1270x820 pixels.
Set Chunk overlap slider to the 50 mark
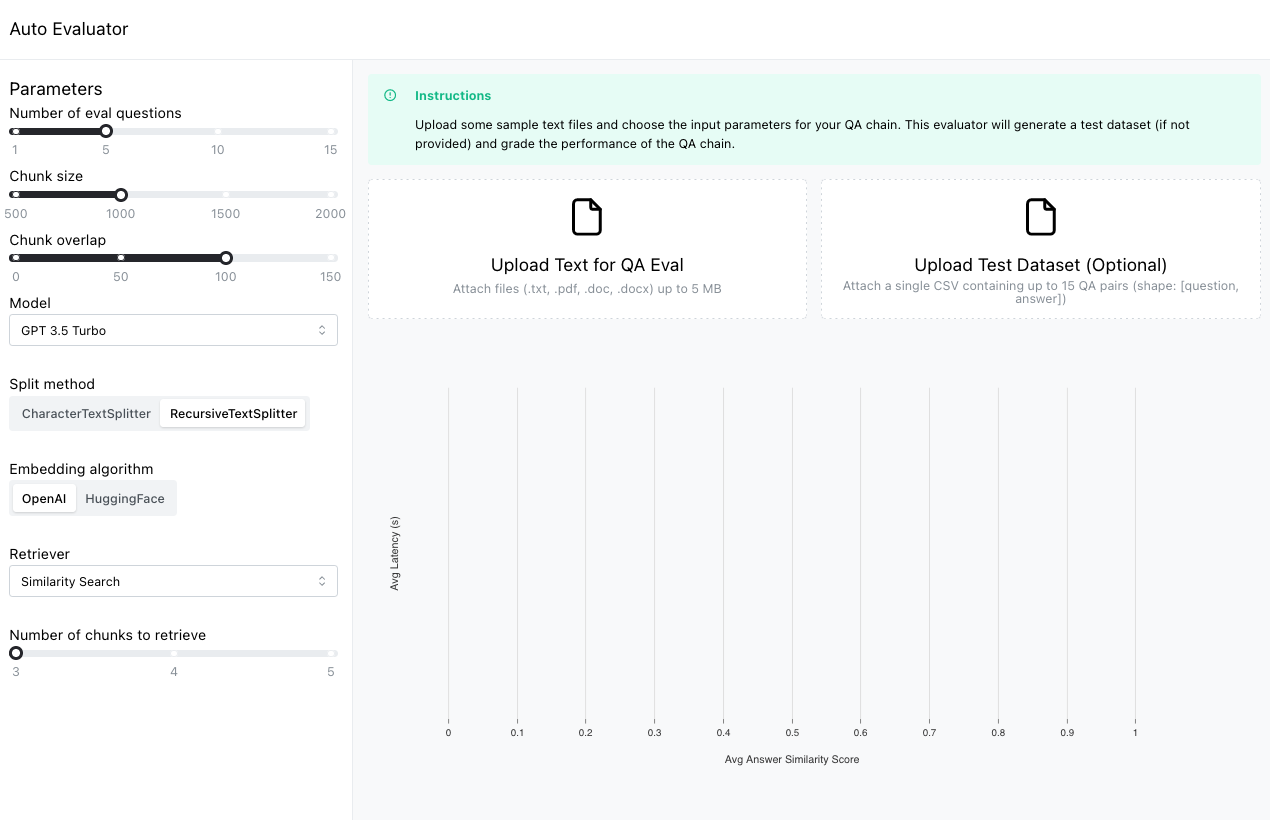click(x=121, y=258)
